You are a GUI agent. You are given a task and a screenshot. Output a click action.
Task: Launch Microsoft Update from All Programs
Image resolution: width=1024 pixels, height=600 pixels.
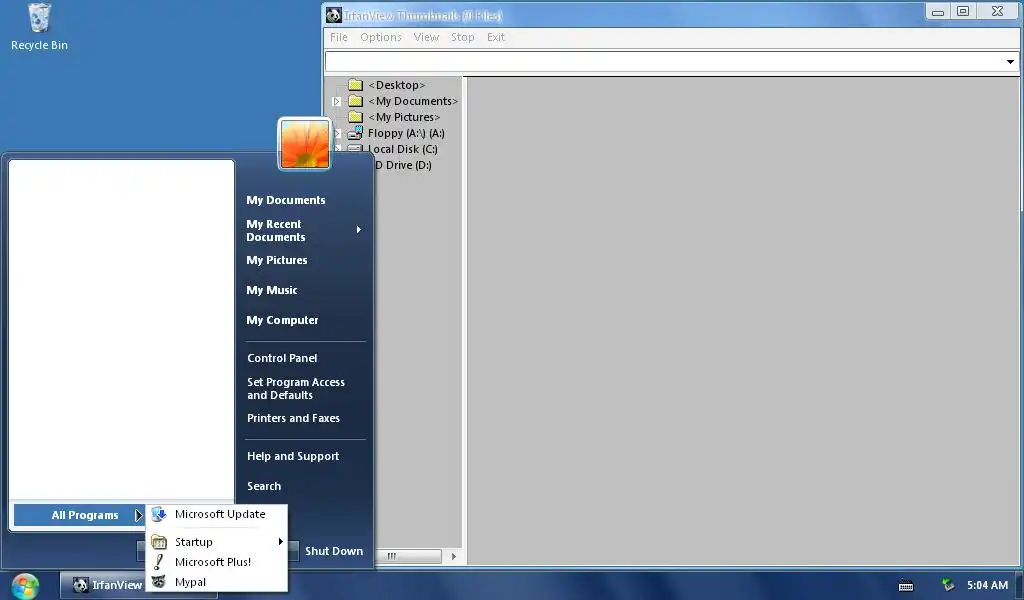(217, 514)
